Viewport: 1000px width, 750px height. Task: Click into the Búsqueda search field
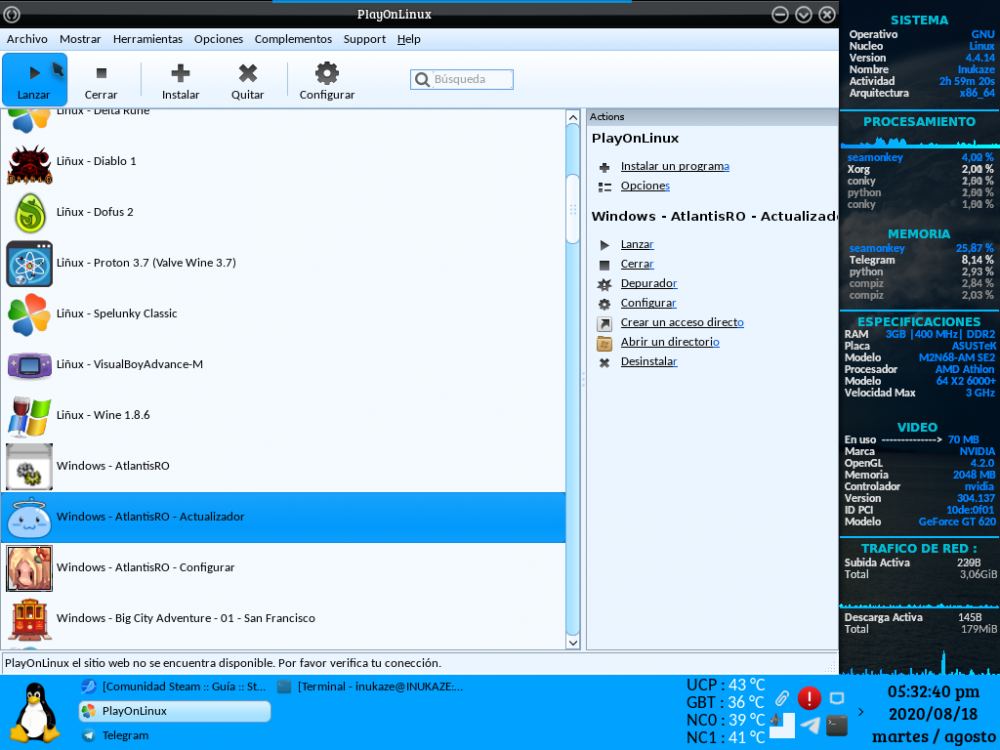click(470, 80)
